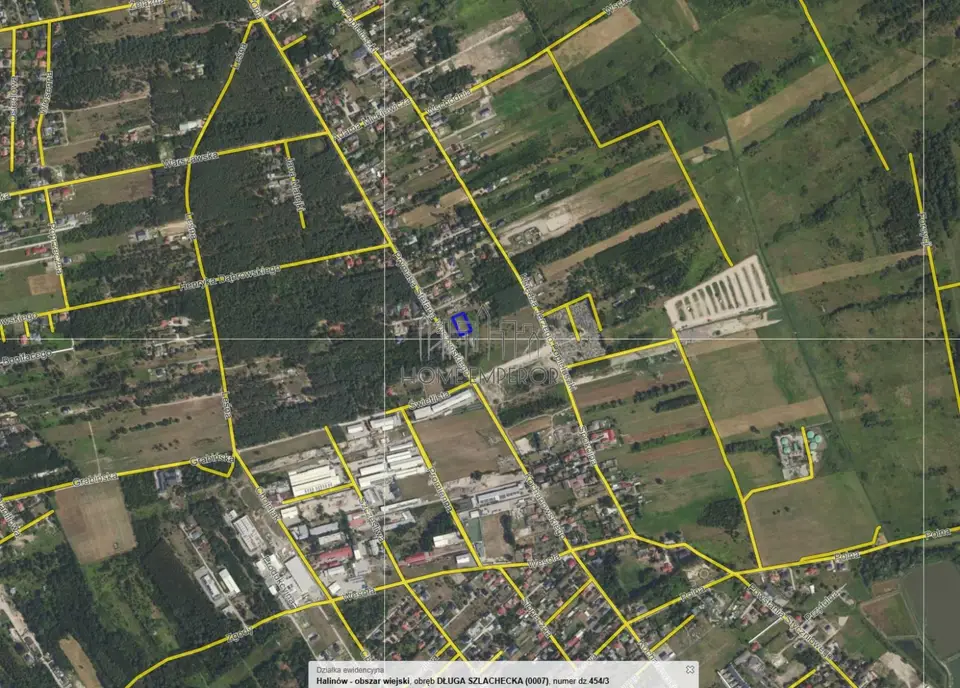The width and height of the screenshot is (960, 688).
Task: Click the 'Działka ewidencyjna' popup title
Action: (350, 671)
